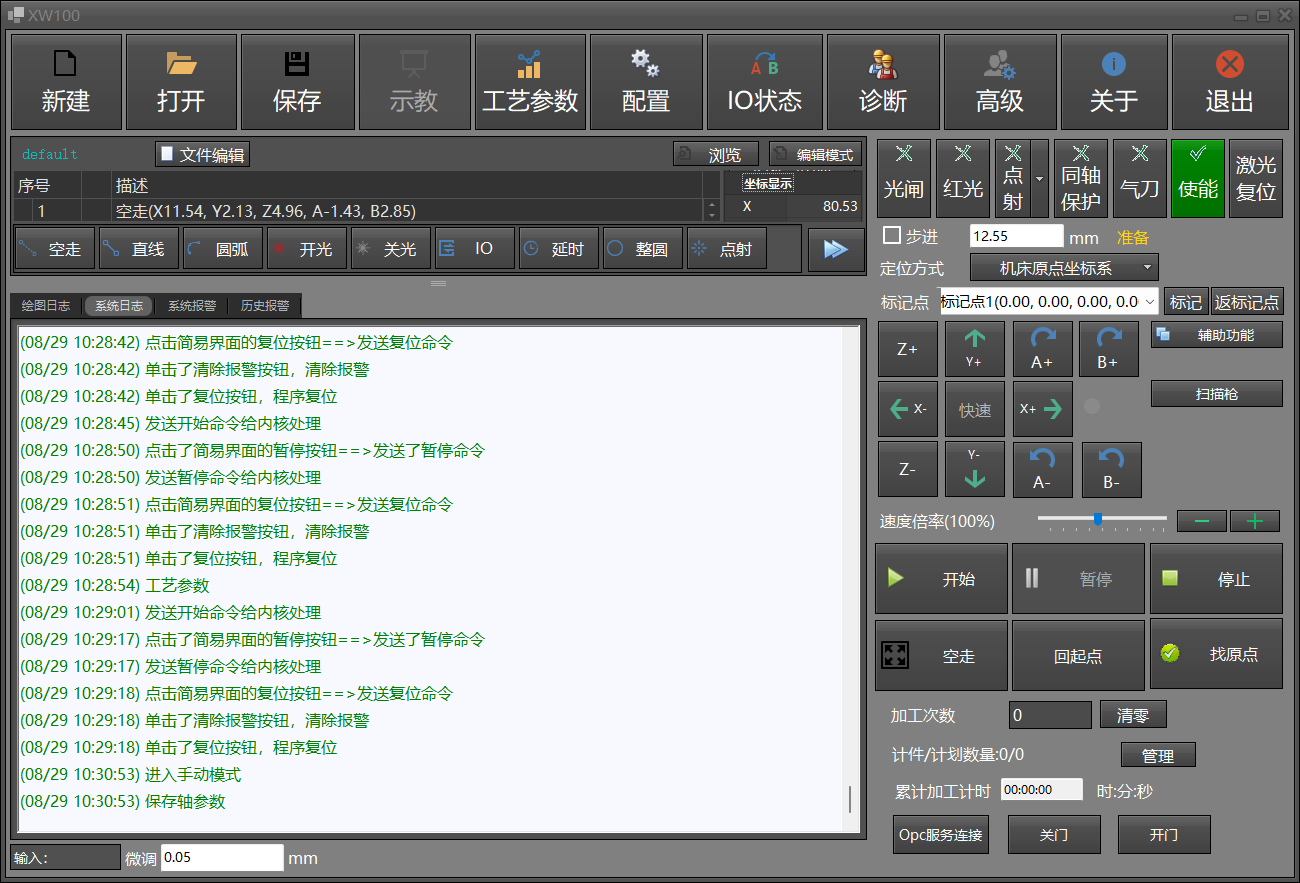This screenshot has height=883, width=1300.
Task: Click the 微调 fine-tune input field
Action: (x=222, y=858)
